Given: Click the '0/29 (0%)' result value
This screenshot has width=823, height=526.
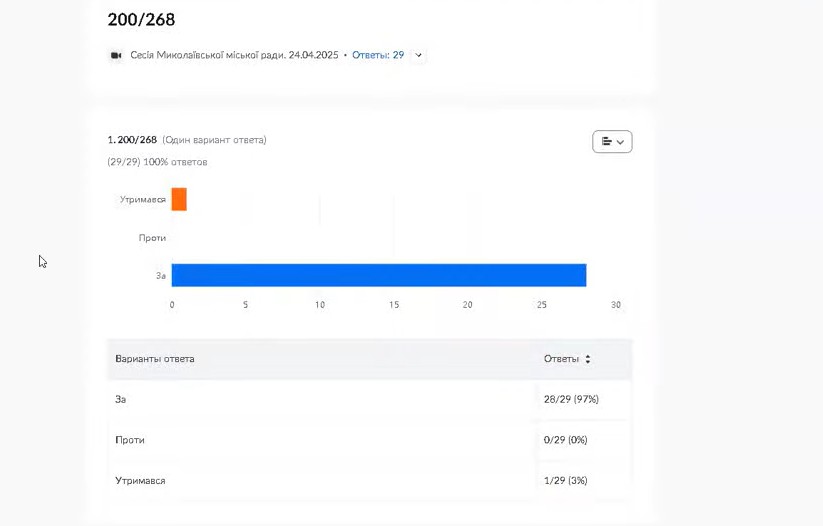Looking at the screenshot, I should coord(565,440).
